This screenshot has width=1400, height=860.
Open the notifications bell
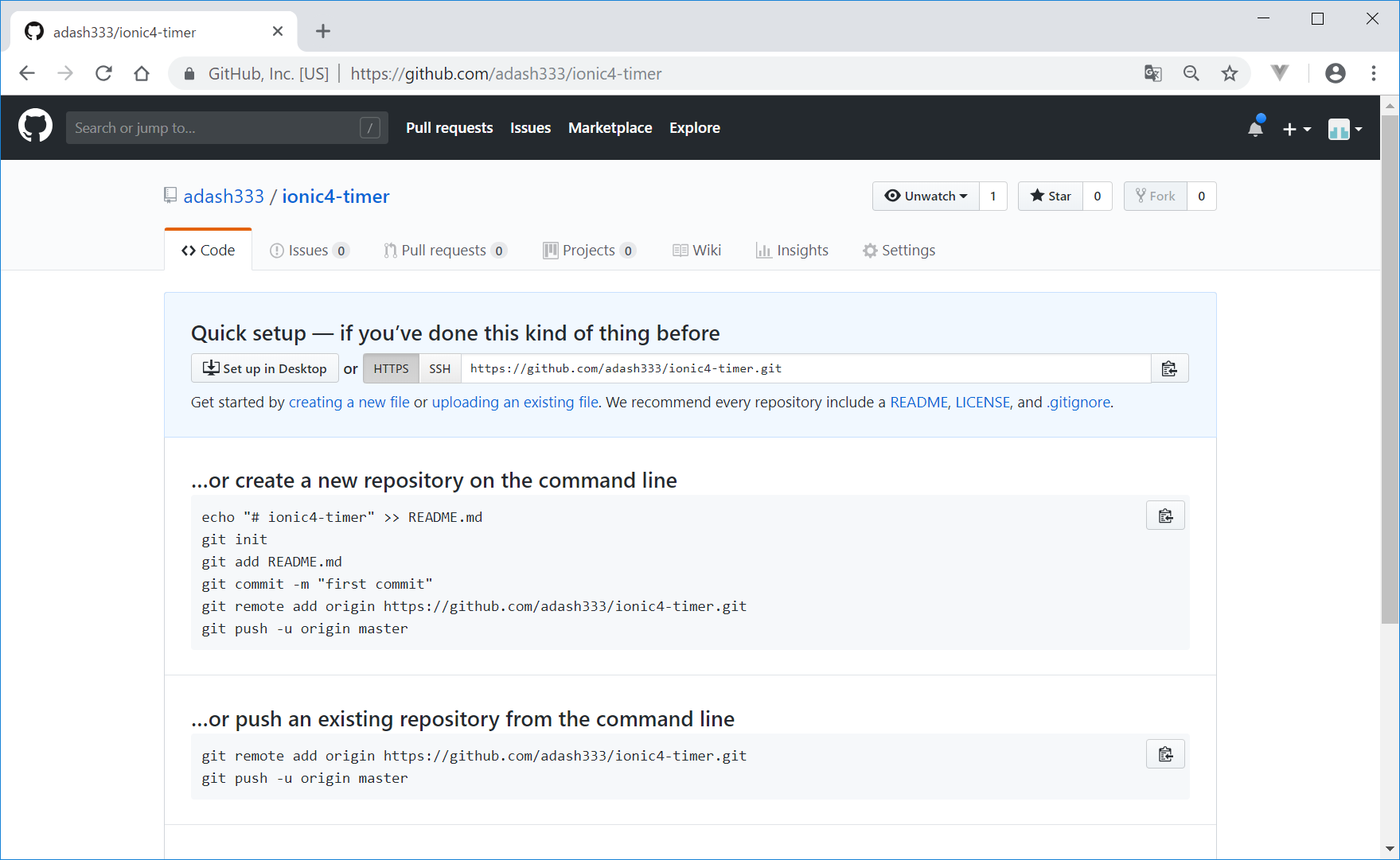pyautogui.click(x=1256, y=128)
